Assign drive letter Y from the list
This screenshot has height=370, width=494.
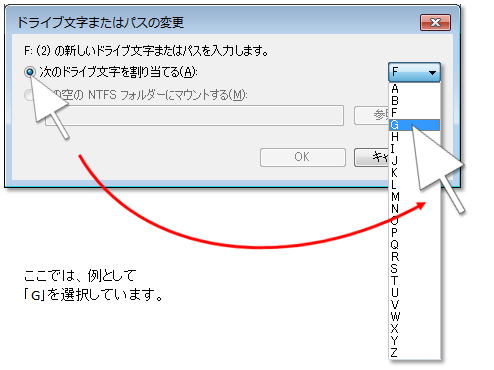[415, 341]
